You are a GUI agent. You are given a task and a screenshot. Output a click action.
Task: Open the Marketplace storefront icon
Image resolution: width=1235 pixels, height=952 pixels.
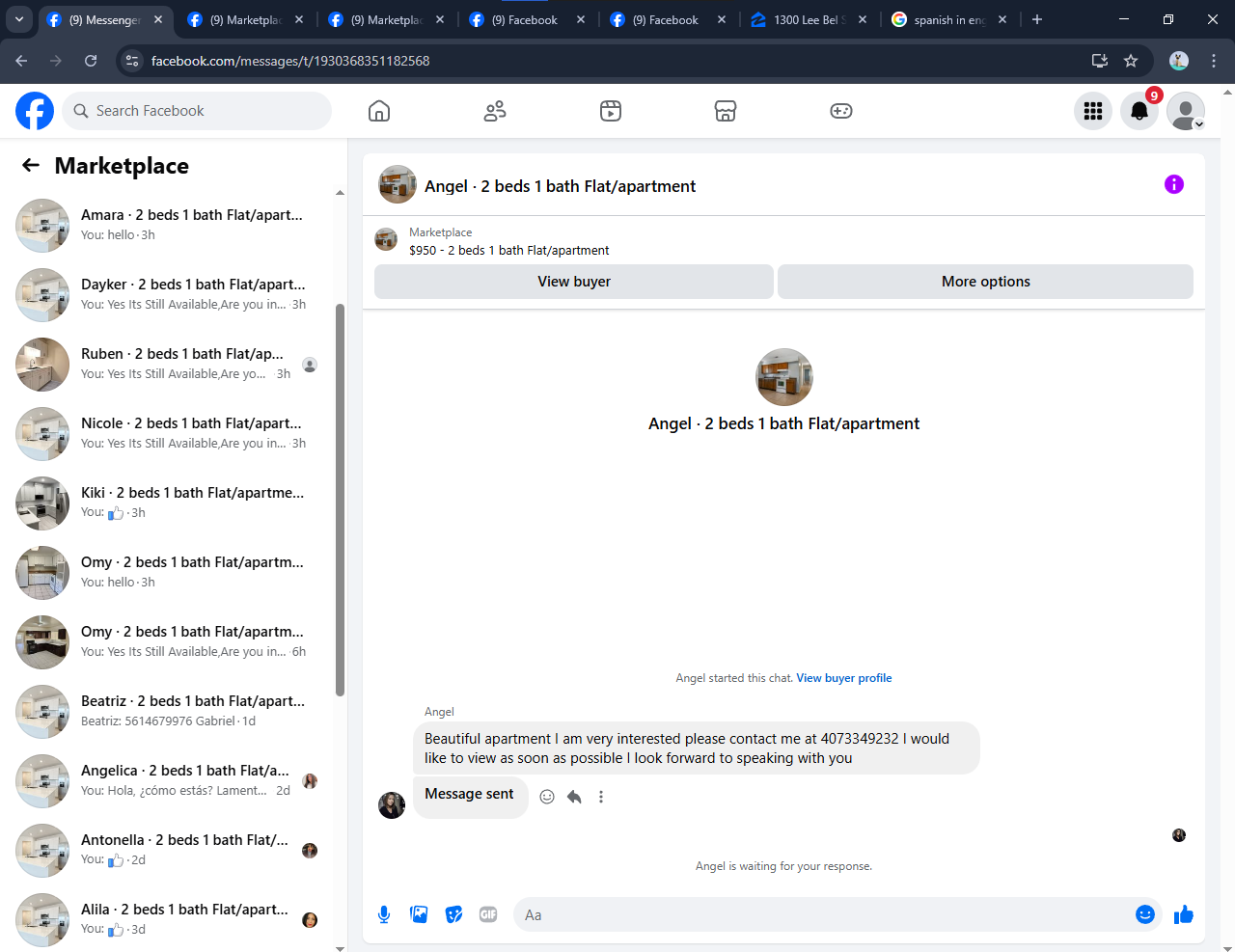[x=726, y=111]
